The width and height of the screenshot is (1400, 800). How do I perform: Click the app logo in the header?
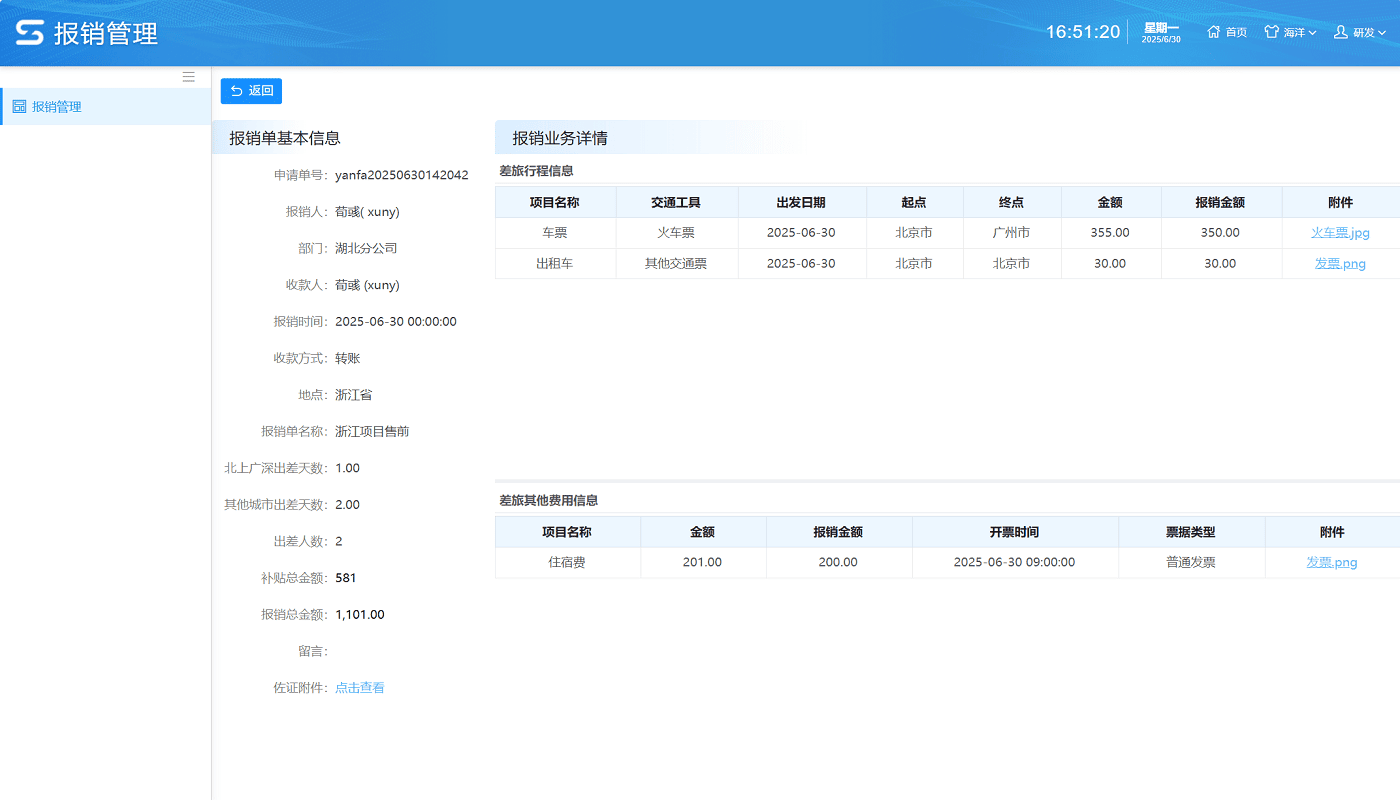(x=29, y=33)
